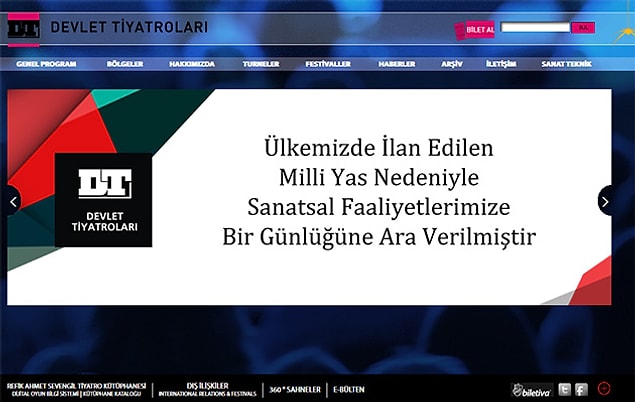This screenshot has width=635, height=402.
Task: Open the Sanat Teknik menu item
Action: click(x=567, y=64)
